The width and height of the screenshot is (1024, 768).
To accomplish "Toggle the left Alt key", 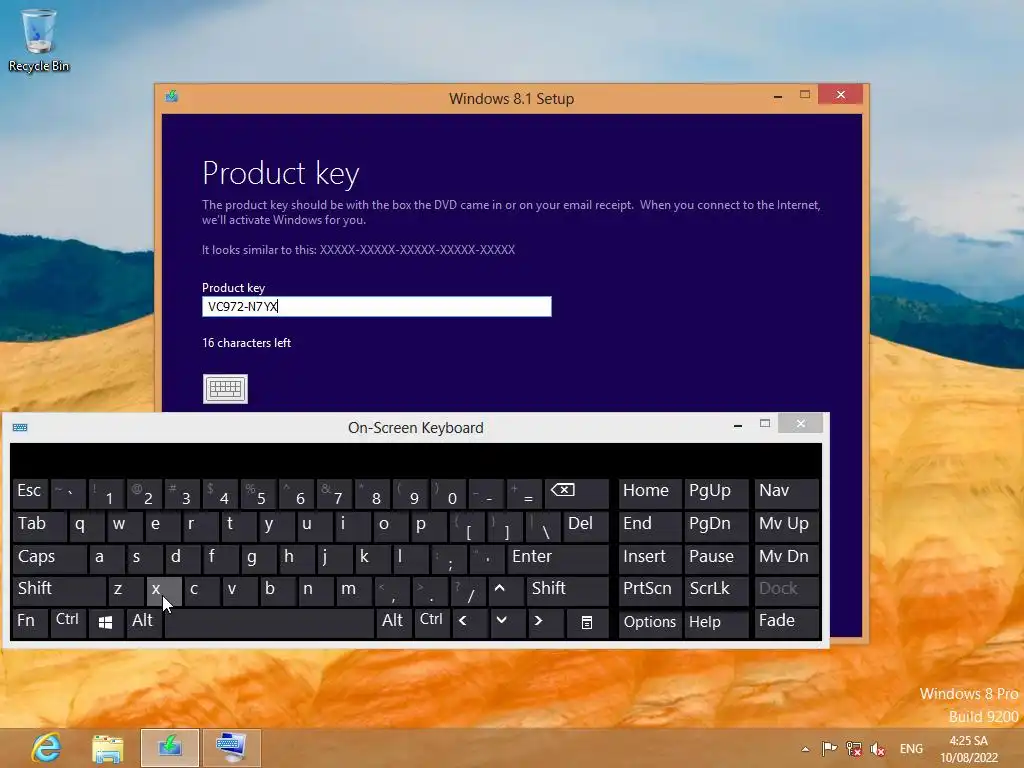I will [x=144, y=623].
